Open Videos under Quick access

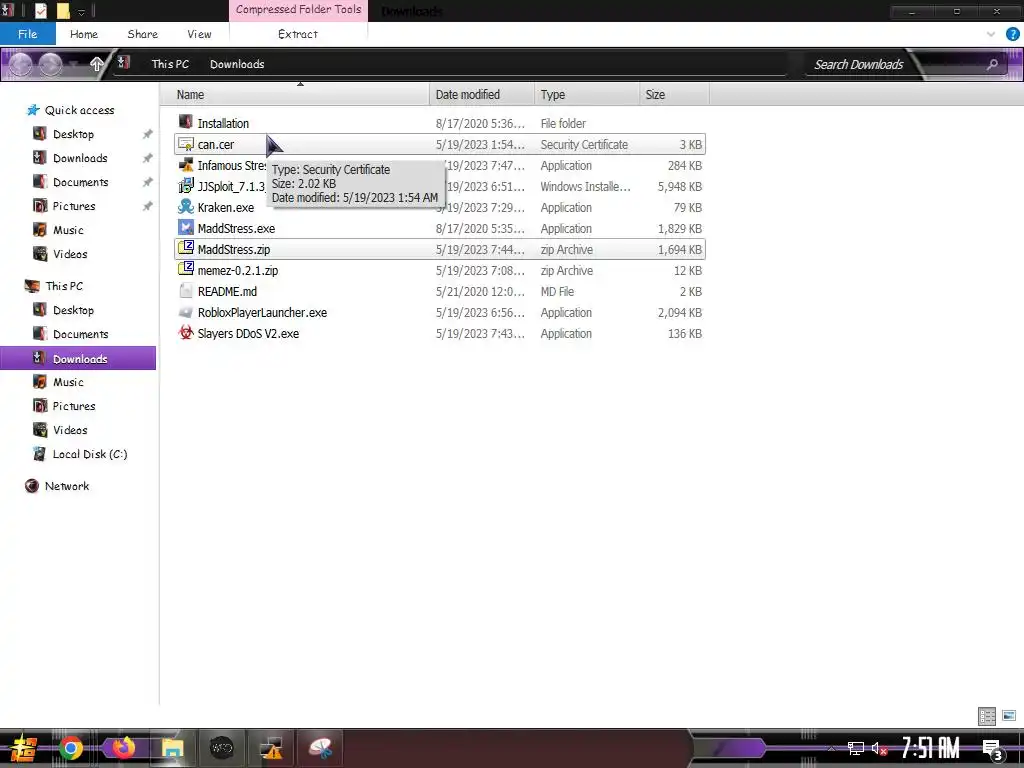coord(70,254)
